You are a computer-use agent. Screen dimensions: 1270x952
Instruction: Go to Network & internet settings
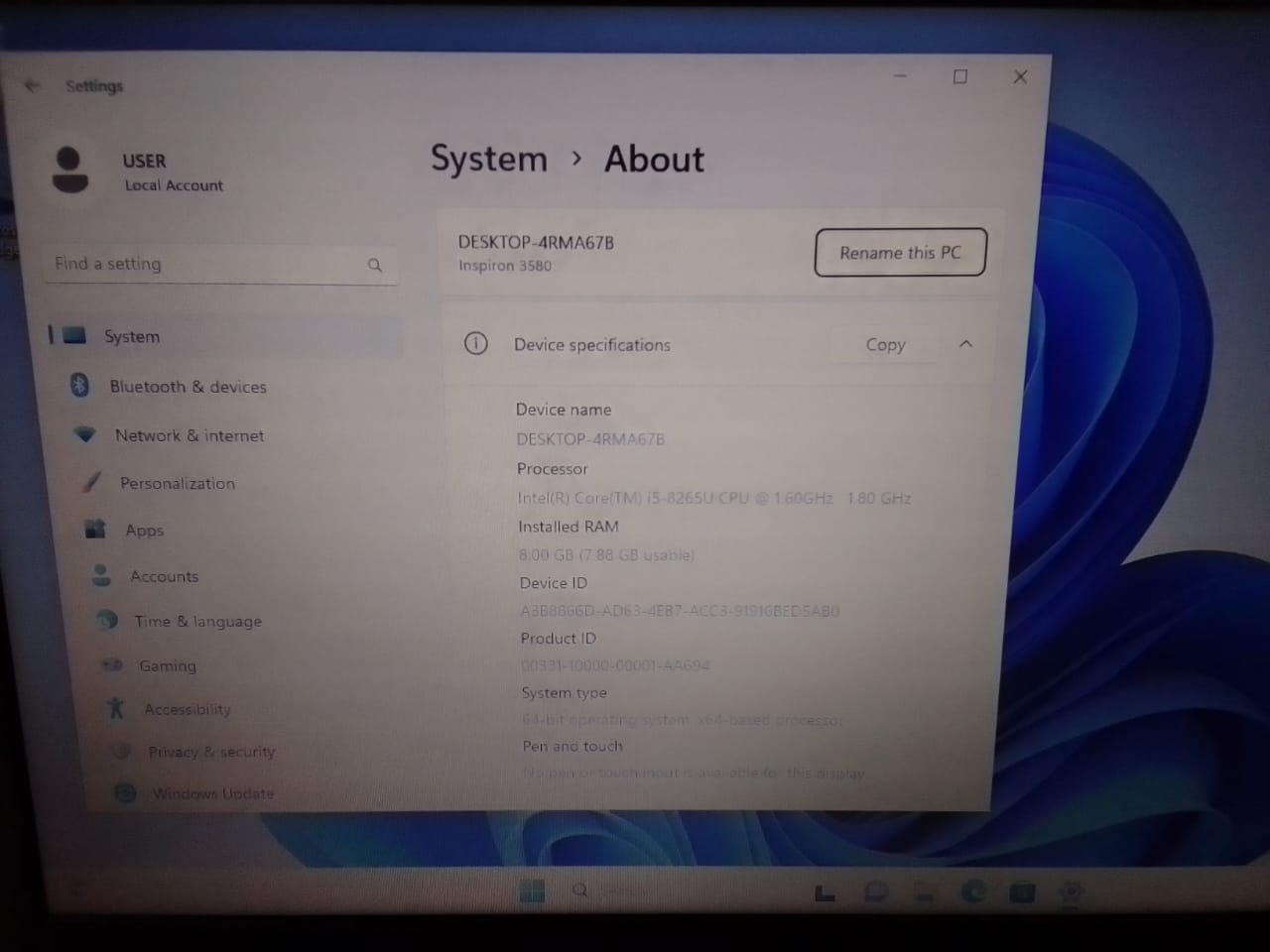click(x=189, y=435)
